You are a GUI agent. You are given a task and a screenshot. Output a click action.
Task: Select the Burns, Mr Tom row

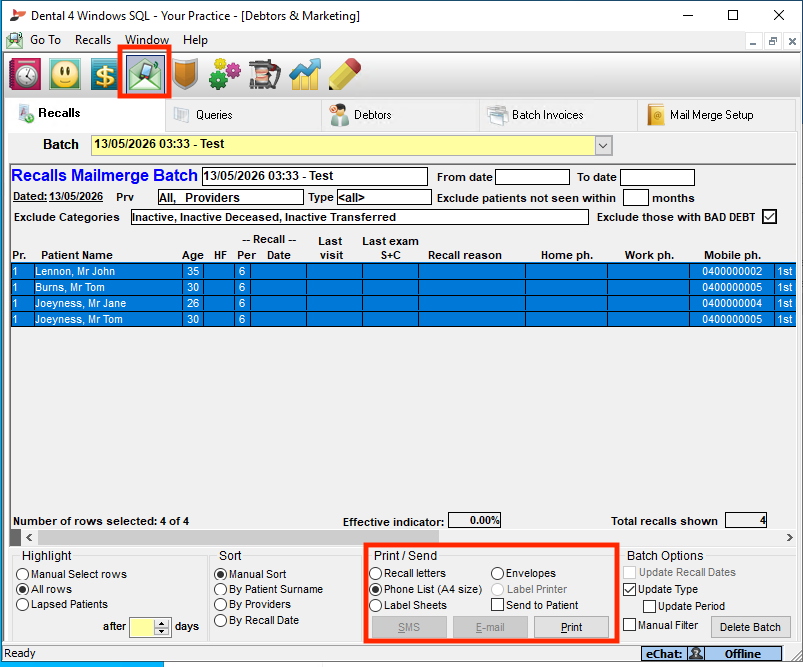coord(403,287)
